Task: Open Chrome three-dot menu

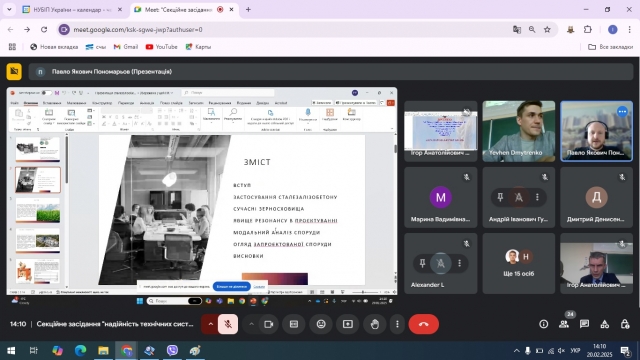Action: [x=629, y=29]
